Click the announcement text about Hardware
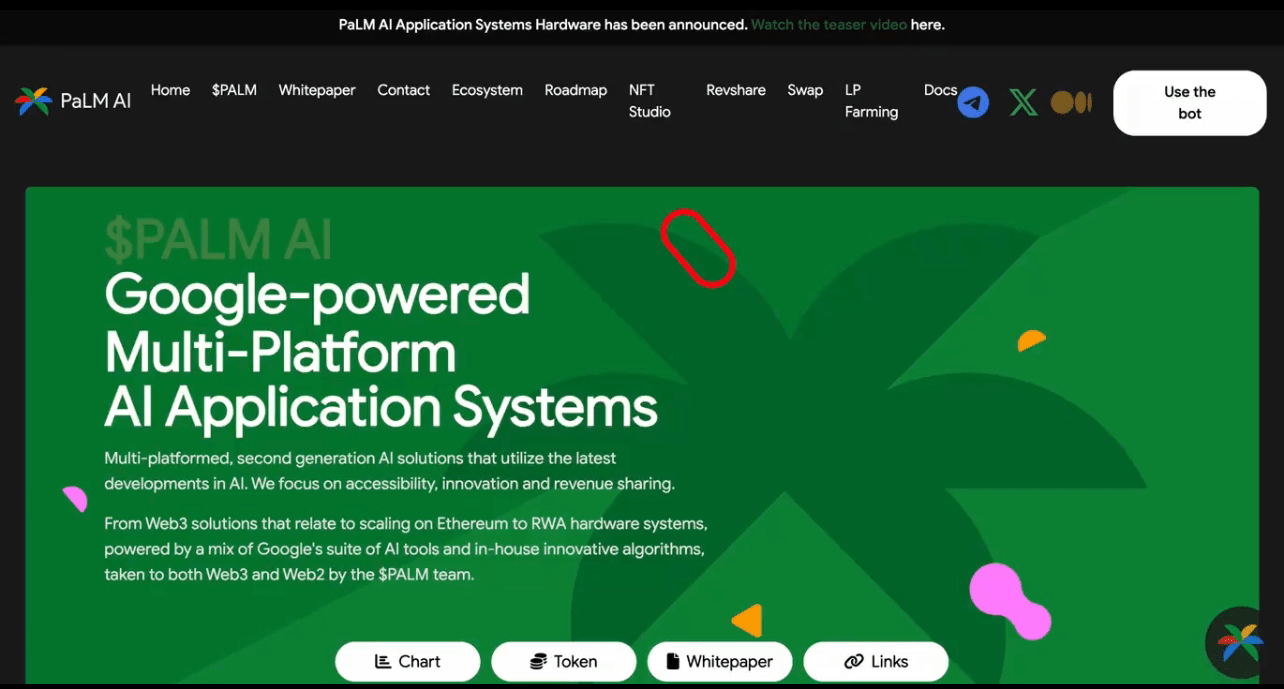1284x689 pixels. pyautogui.click(x=543, y=24)
